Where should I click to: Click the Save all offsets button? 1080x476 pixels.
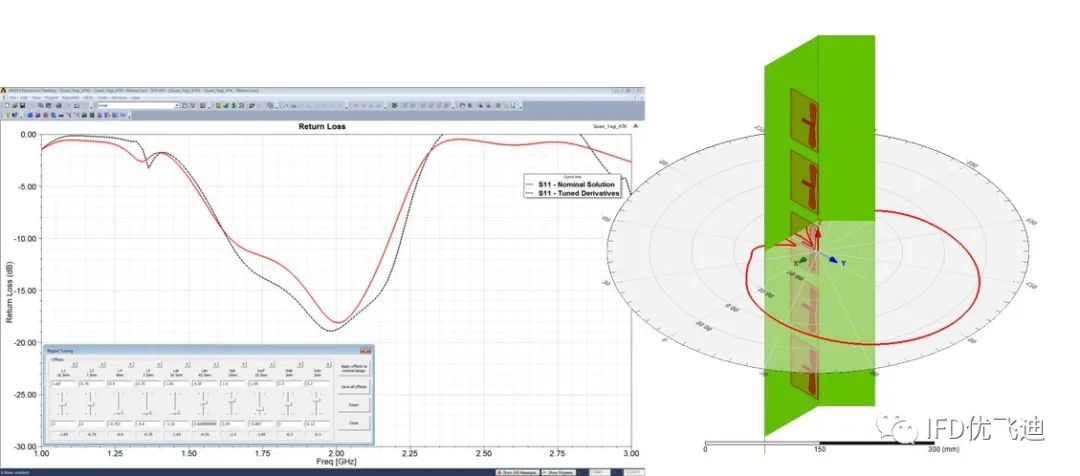354,386
